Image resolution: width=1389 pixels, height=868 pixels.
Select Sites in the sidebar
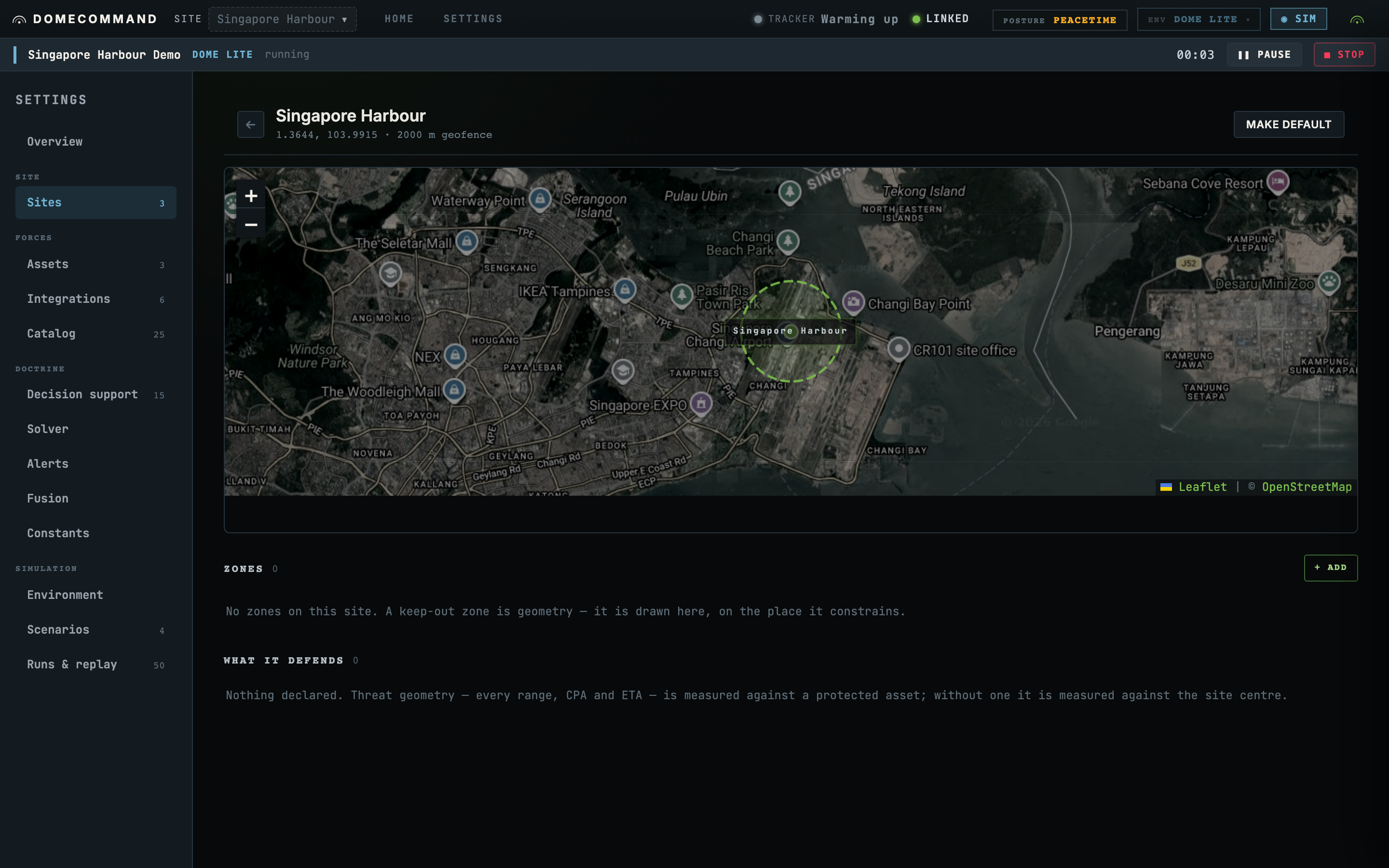(x=96, y=203)
